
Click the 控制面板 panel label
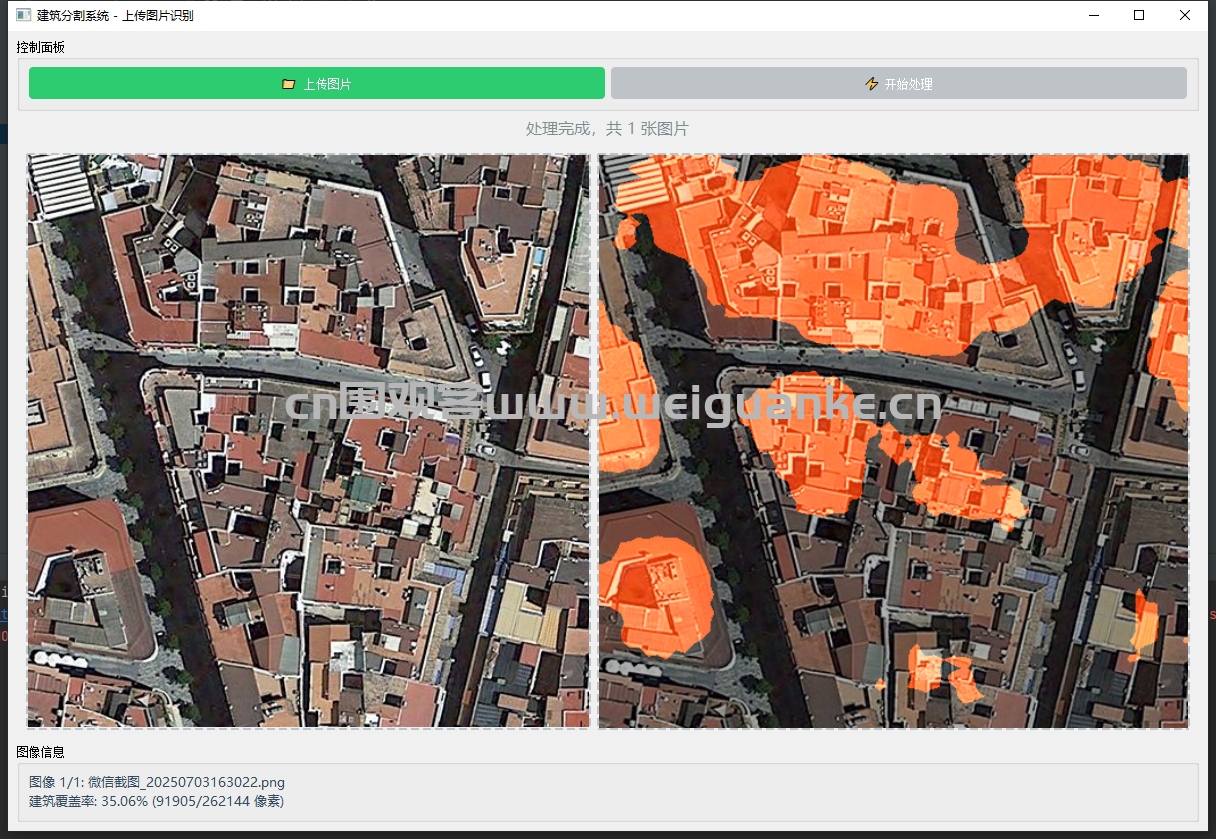(41, 47)
